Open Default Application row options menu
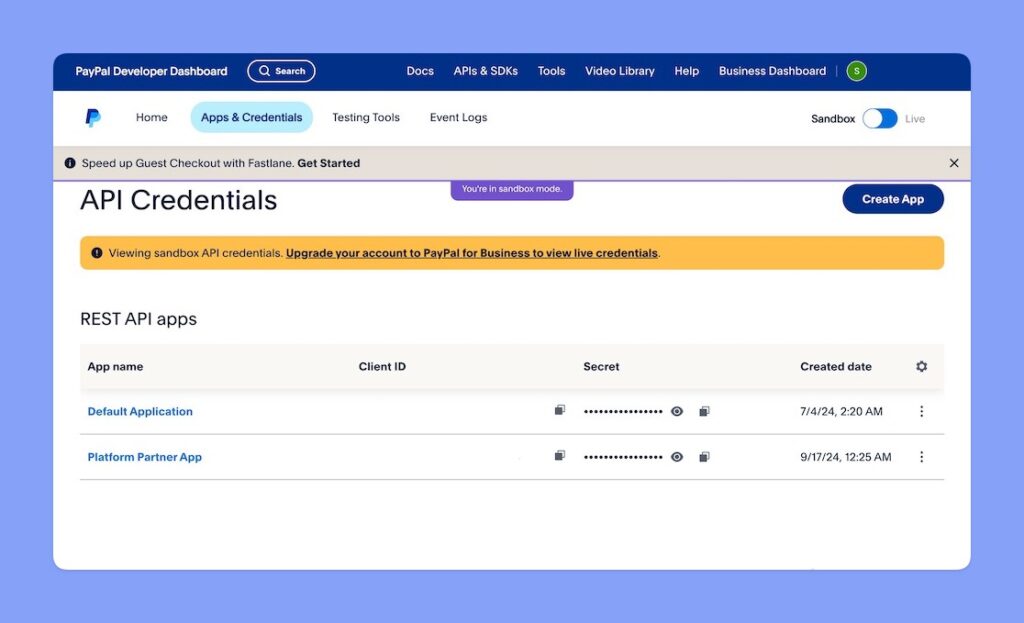The height and width of the screenshot is (623, 1024). 922,410
